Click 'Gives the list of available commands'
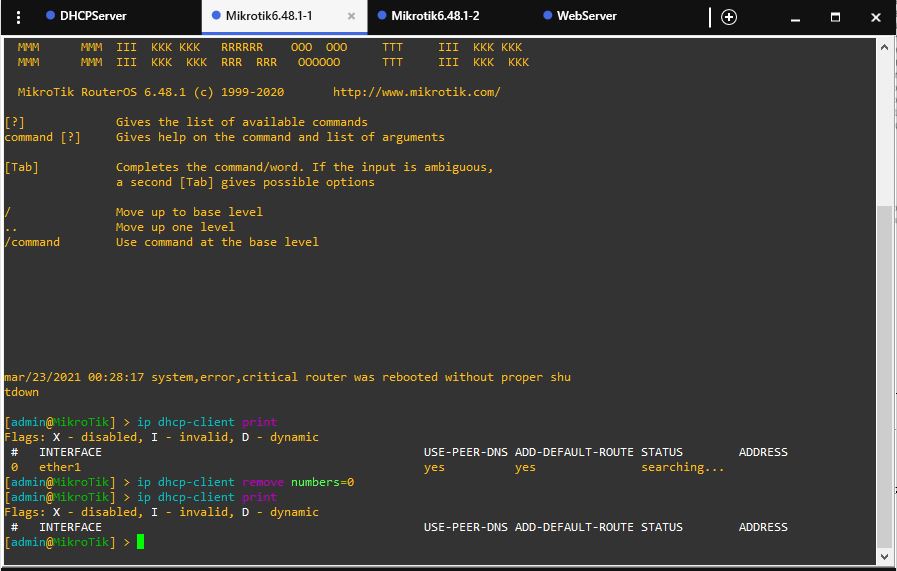The width and height of the screenshot is (897, 571). (x=241, y=122)
